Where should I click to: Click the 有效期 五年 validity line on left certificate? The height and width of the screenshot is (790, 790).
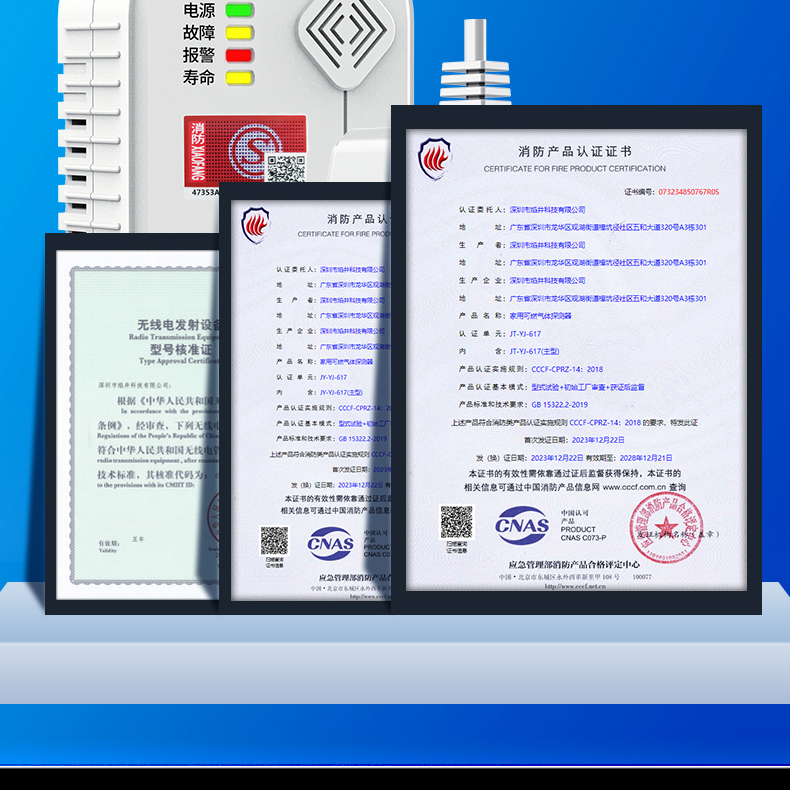coord(121,542)
